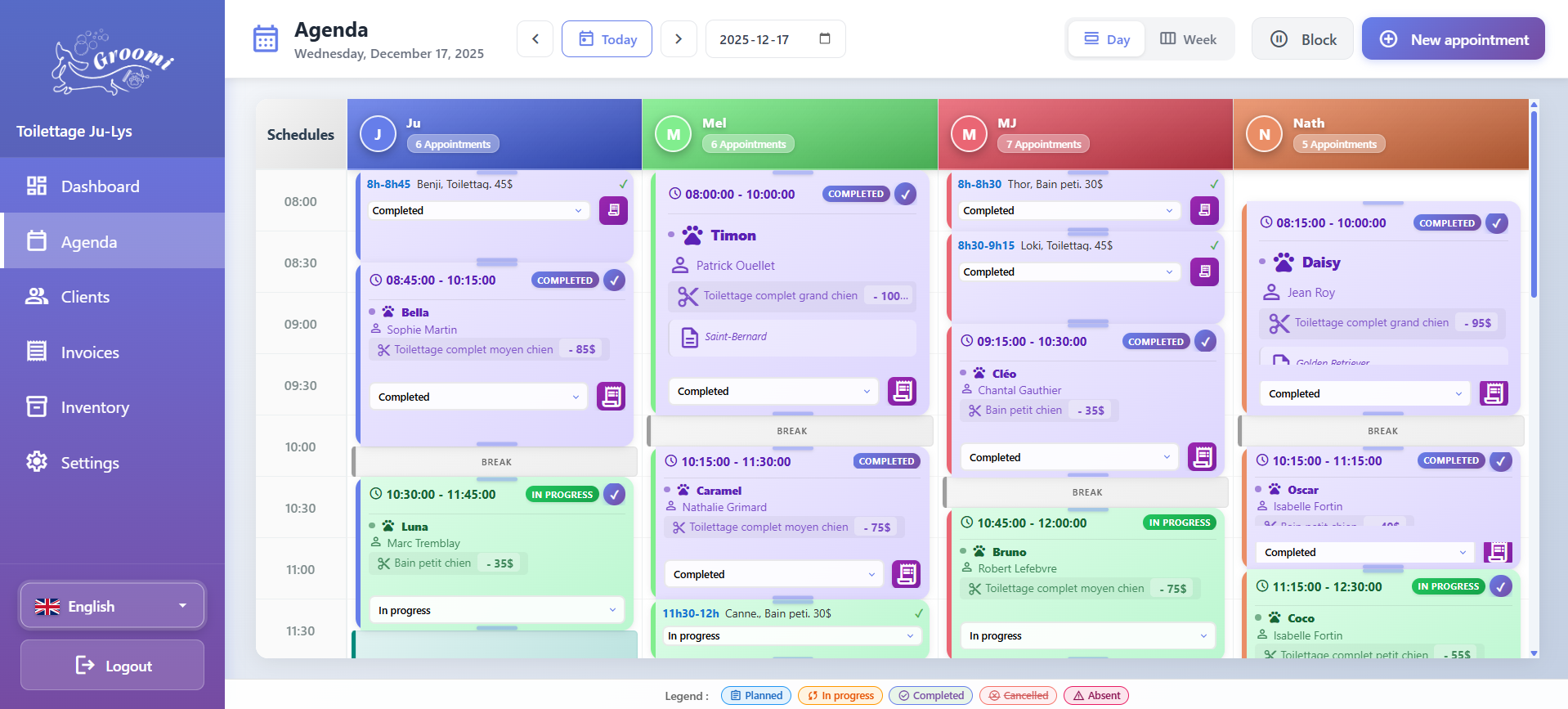The image size is (1568, 709).
Task: Click scissors icon on Timon's service
Action: (x=688, y=296)
